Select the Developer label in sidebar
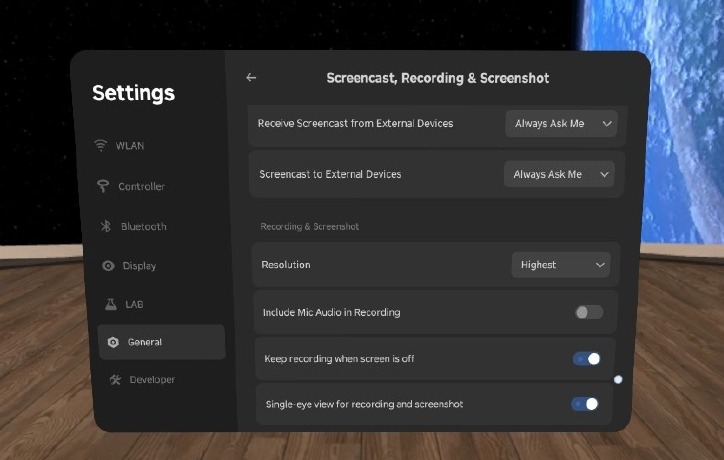Viewport: 724px width, 460px height. click(x=151, y=380)
